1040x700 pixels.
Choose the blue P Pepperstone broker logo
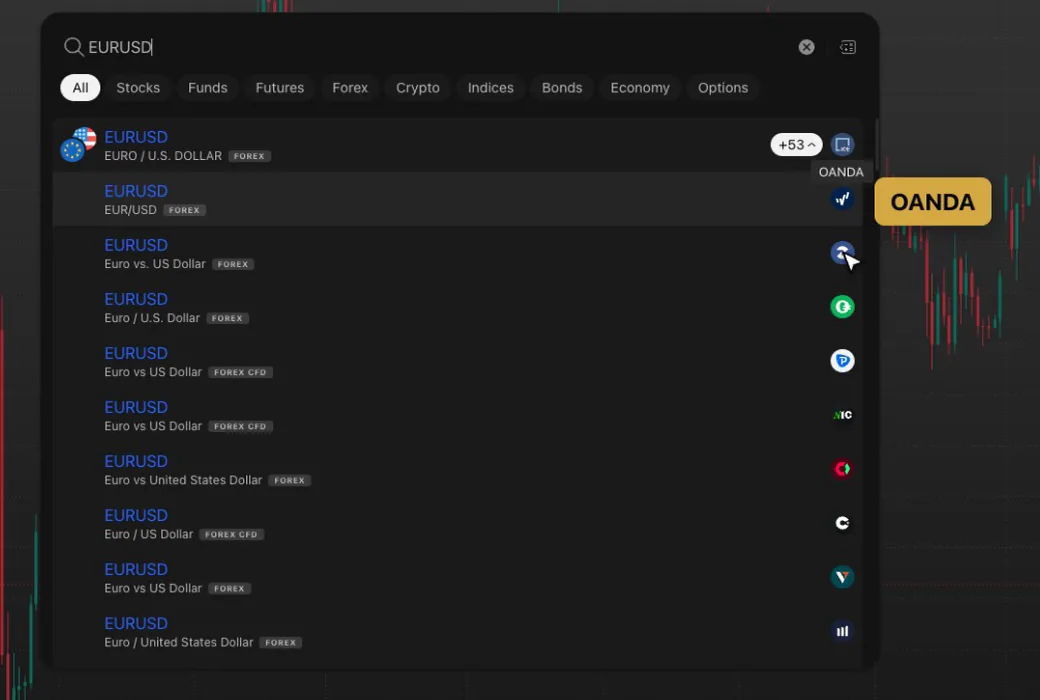click(x=842, y=361)
